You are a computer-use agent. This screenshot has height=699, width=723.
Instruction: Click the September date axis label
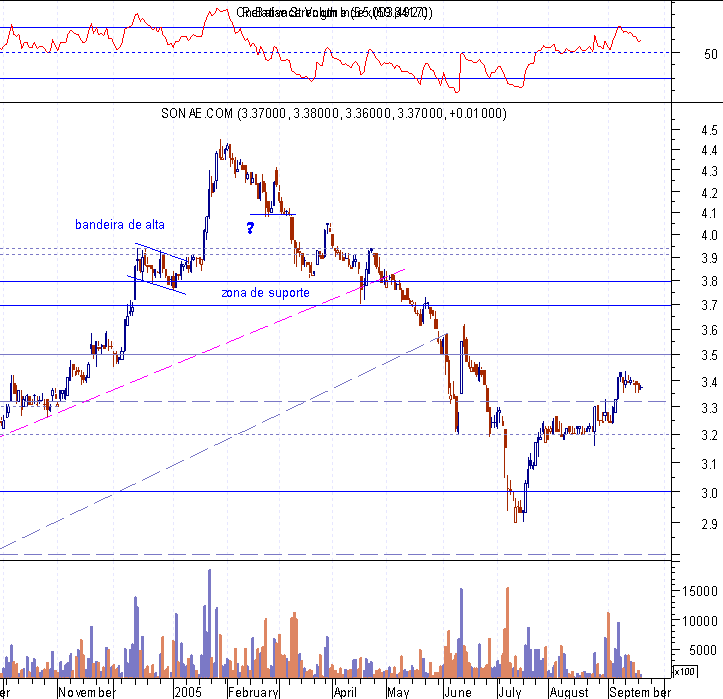point(640,692)
